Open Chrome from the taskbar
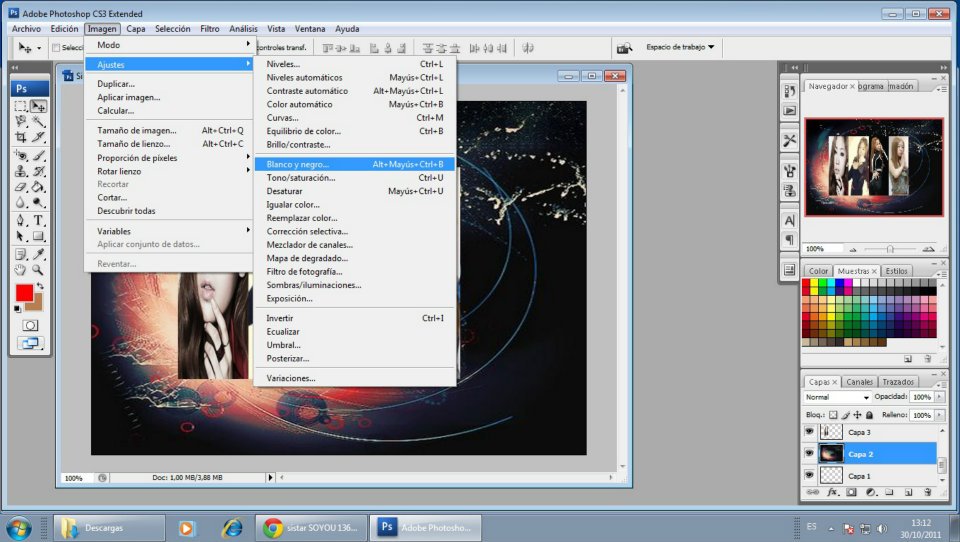 [311, 527]
